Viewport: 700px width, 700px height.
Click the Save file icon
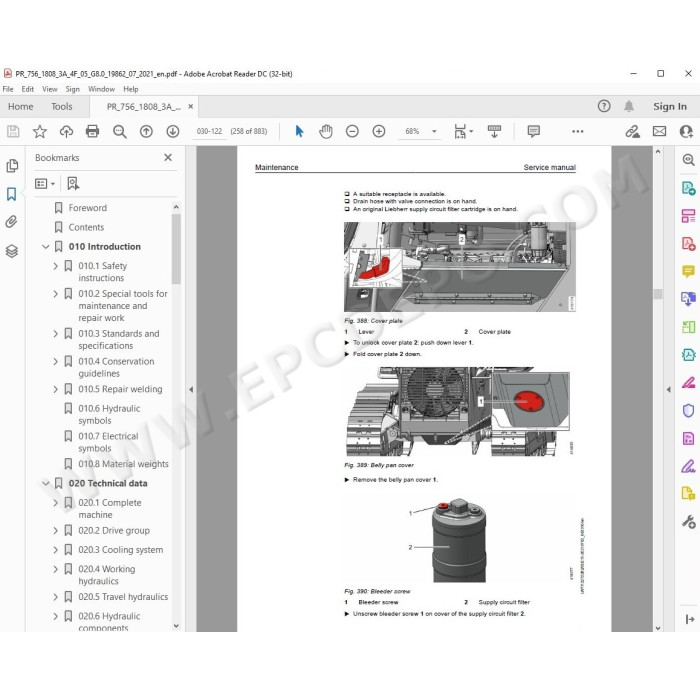click(x=13, y=131)
